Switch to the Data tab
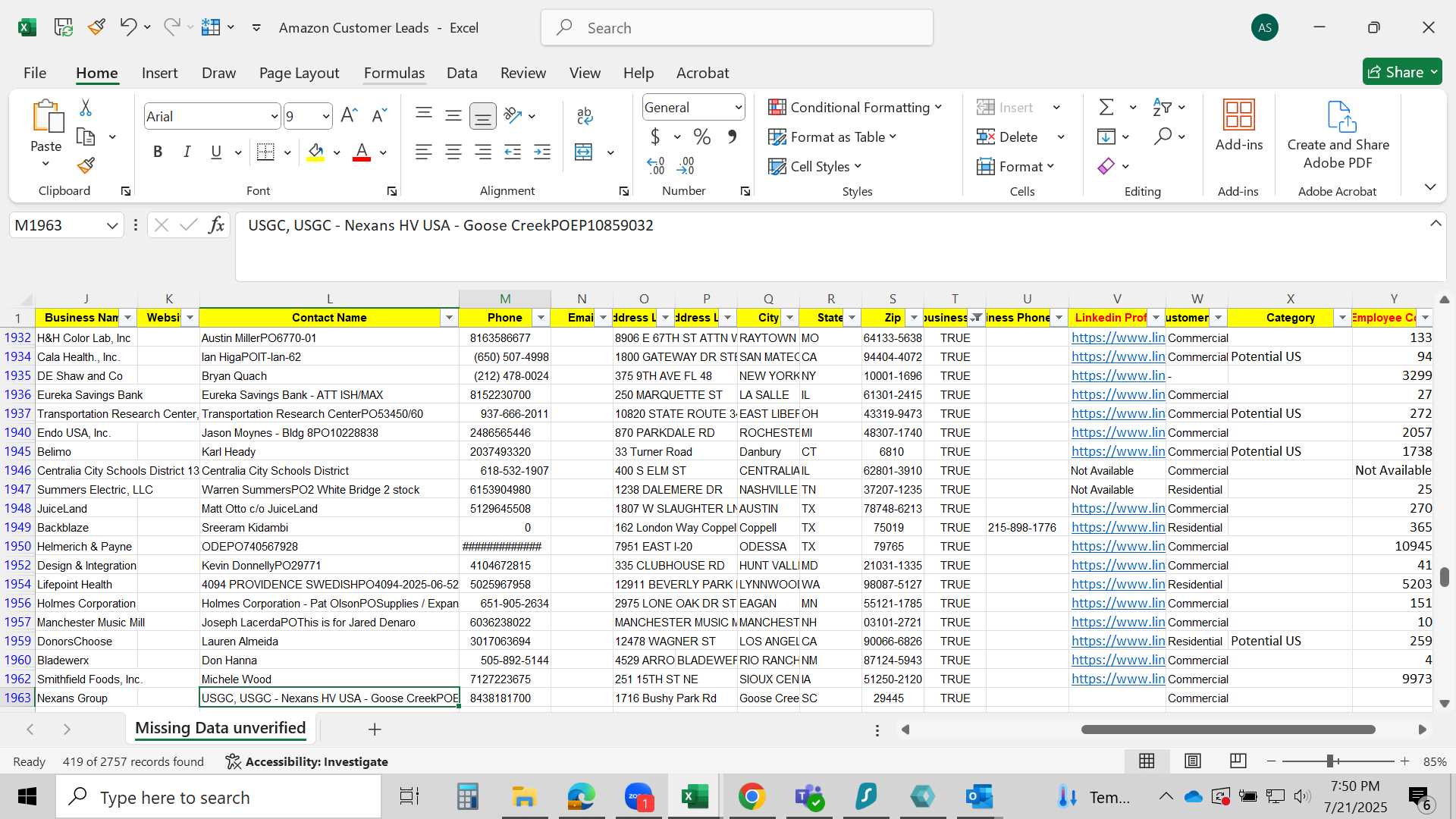This screenshot has height=819, width=1456. (x=462, y=73)
